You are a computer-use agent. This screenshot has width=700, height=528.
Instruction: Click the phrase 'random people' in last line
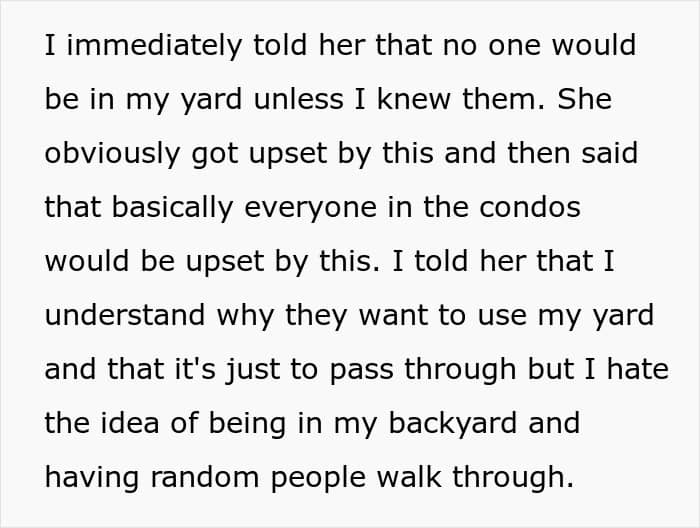pyautogui.click(x=258, y=478)
